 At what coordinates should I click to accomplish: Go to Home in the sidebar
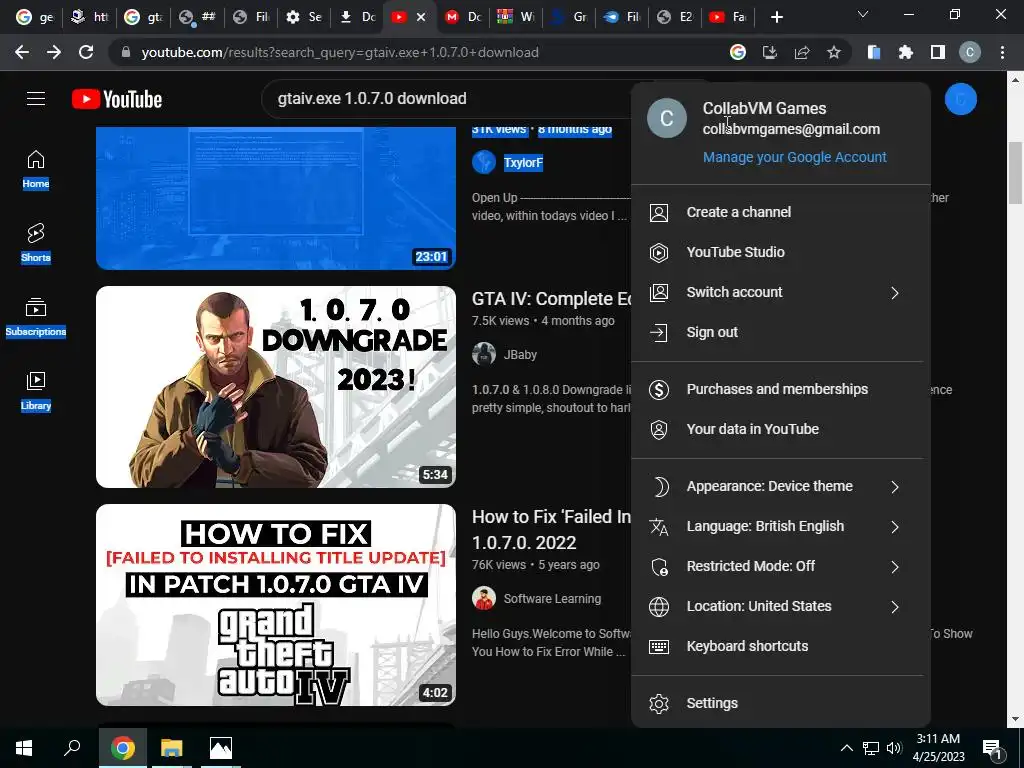[36, 169]
